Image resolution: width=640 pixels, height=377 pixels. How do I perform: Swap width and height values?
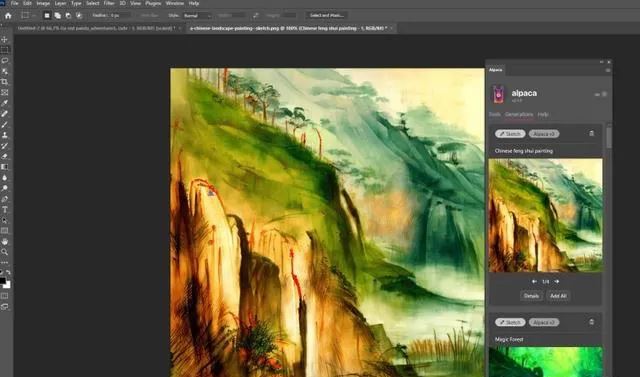(x=256, y=16)
